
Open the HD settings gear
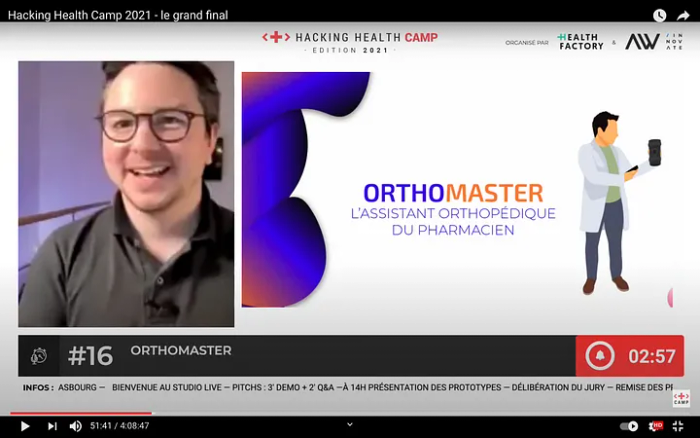click(x=655, y=426)
